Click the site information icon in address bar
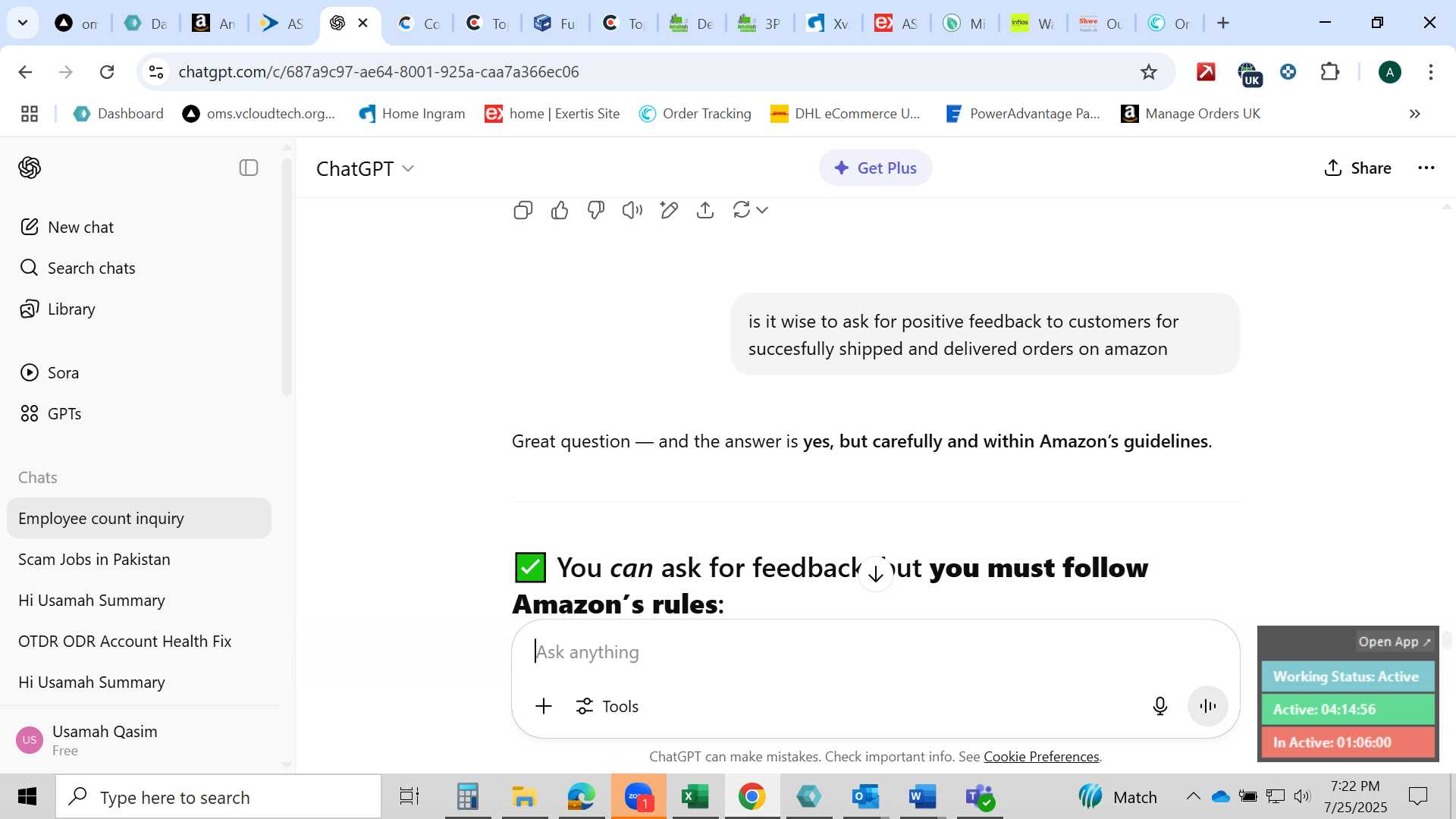The width and height of the screenshot is (1456, 819). [156, 71]
